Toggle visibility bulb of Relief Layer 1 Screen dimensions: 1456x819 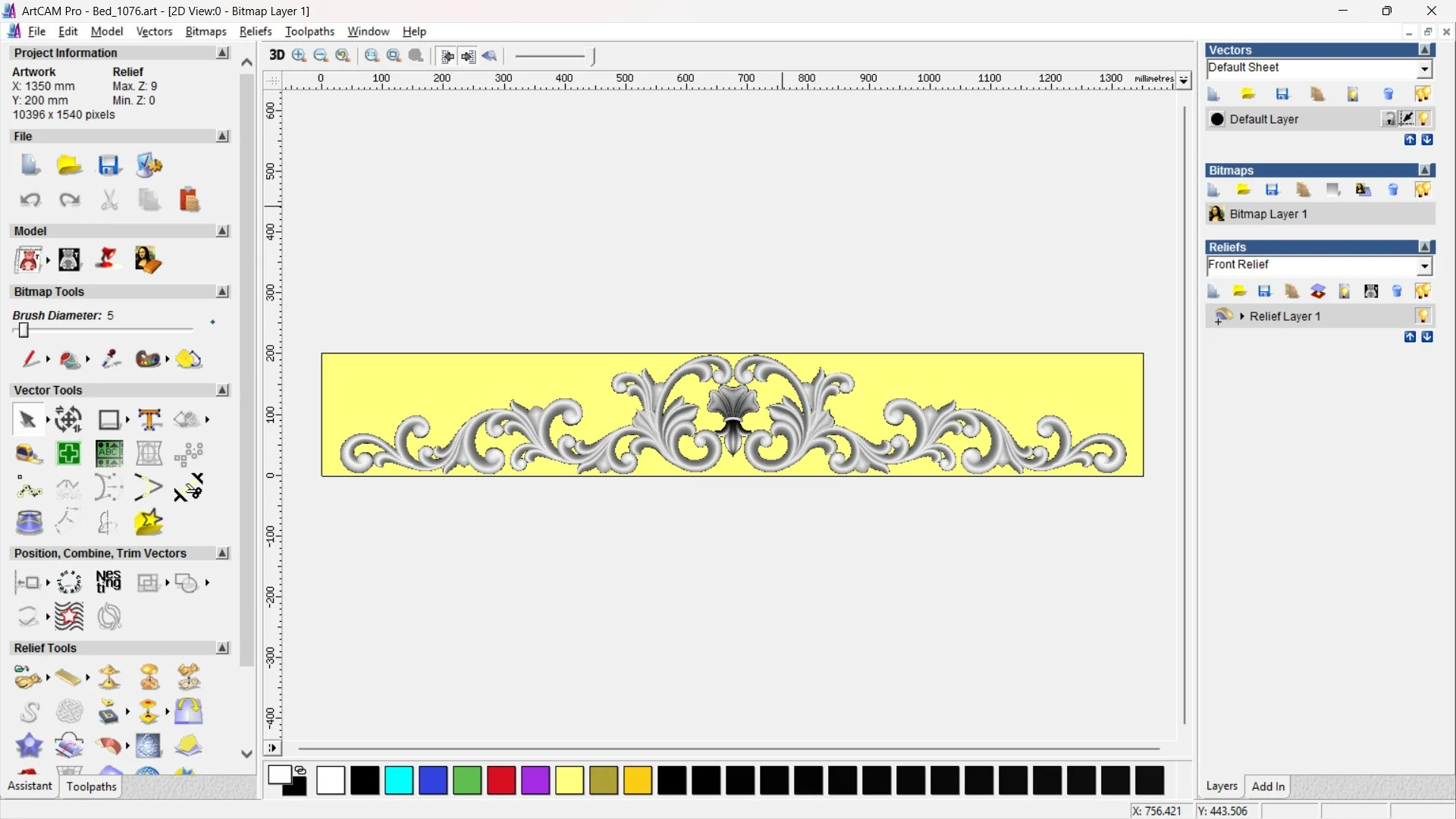point(1423,316)
